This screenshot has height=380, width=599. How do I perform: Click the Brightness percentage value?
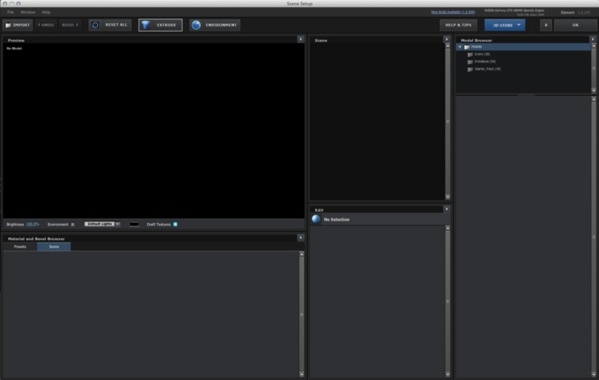[x=33, y=225]
